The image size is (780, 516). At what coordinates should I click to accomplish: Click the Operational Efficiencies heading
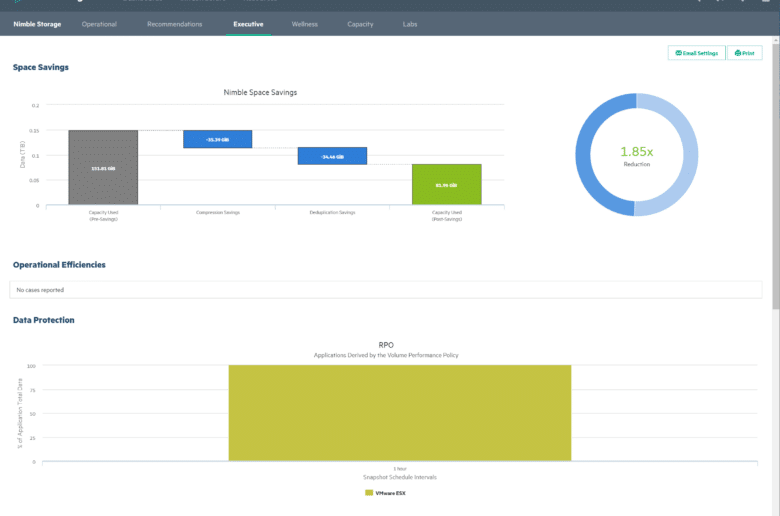pos(59,265)
